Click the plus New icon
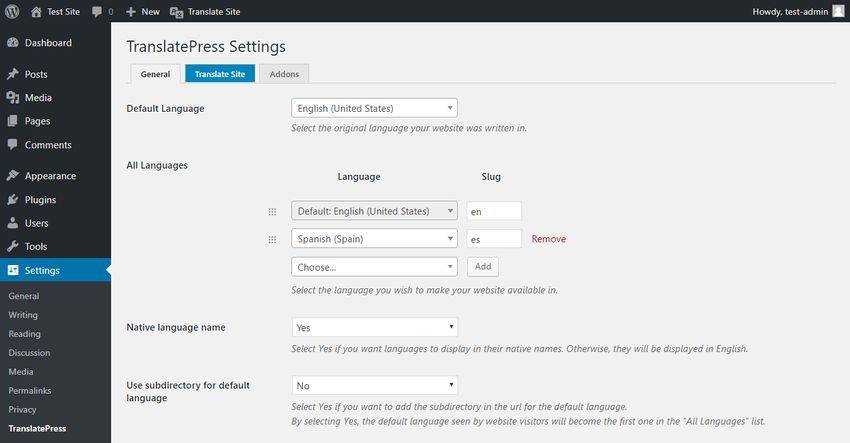The image size is (850, 443). coord(131,11)
